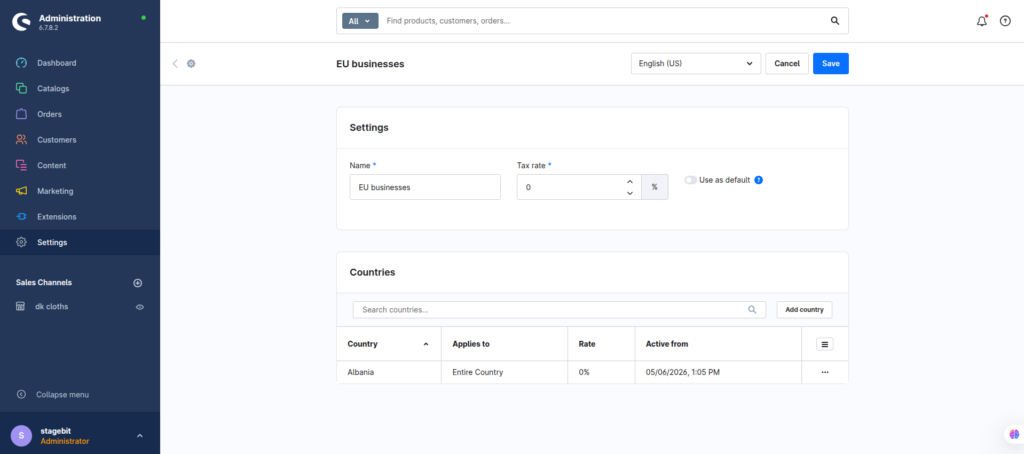The height and width of the screenshot is (454, 1024).
Task: Click the Administration title text
Action: (x=70, y=18)
